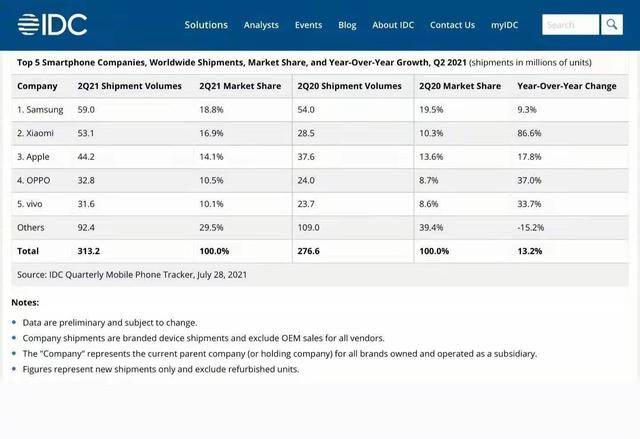
Task: Click the IDC logo
Action: (52, 24)
